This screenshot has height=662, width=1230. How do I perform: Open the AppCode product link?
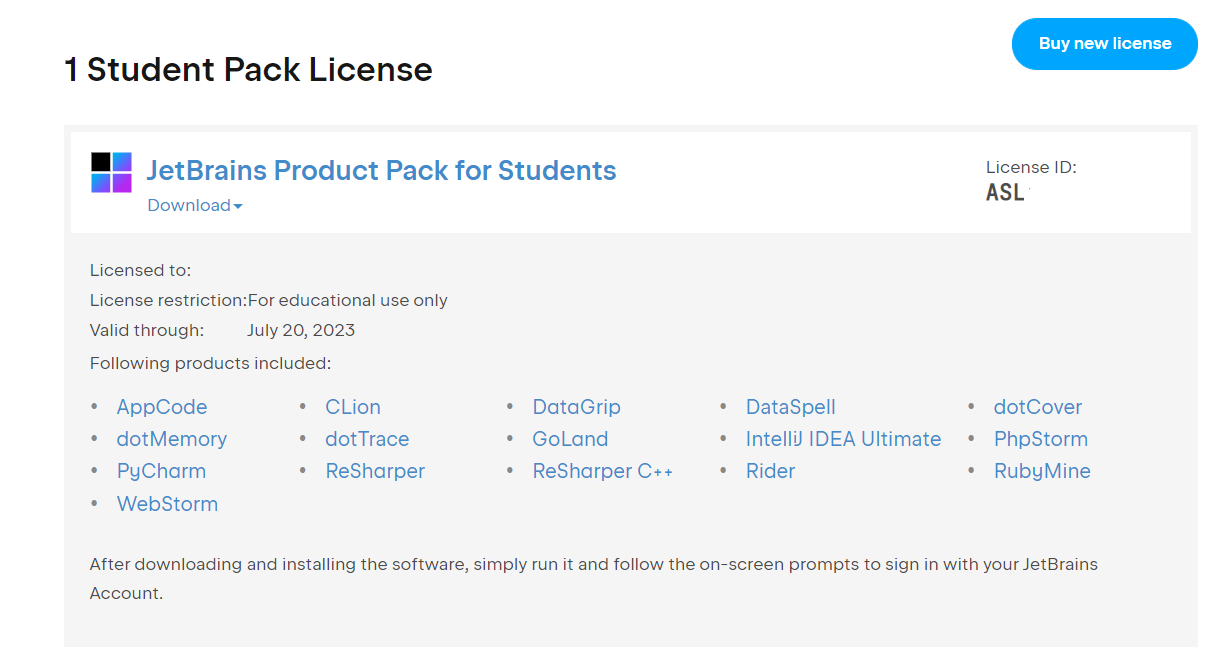162,407
